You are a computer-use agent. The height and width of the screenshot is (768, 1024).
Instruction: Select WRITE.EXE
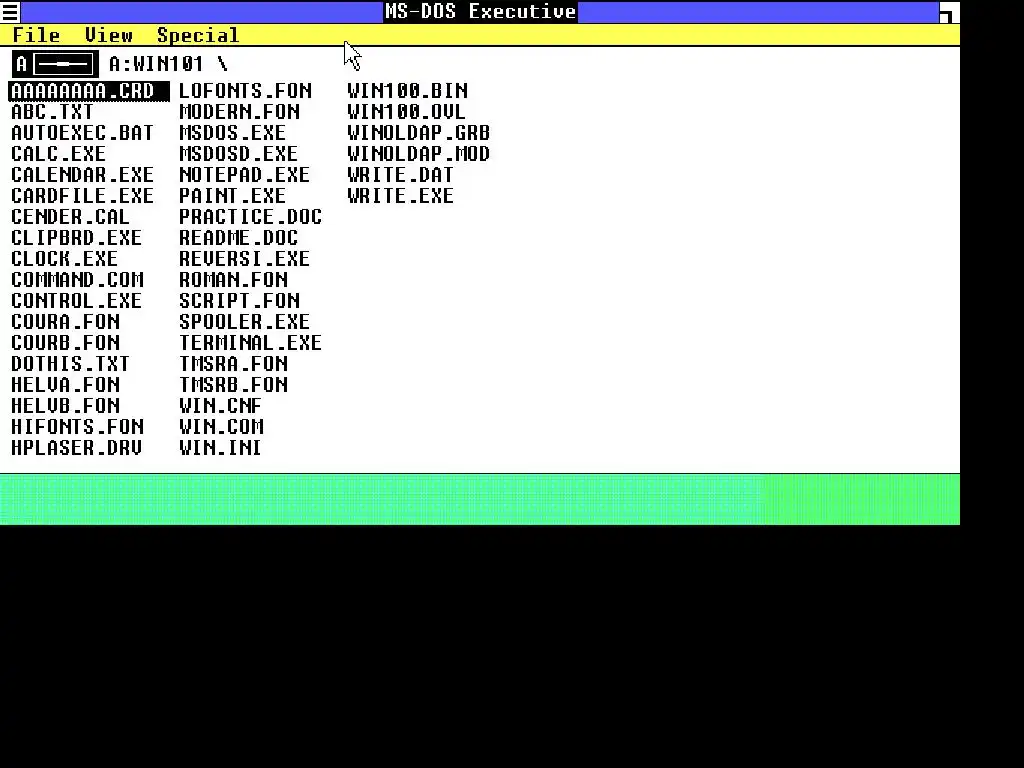coord(400,195)
